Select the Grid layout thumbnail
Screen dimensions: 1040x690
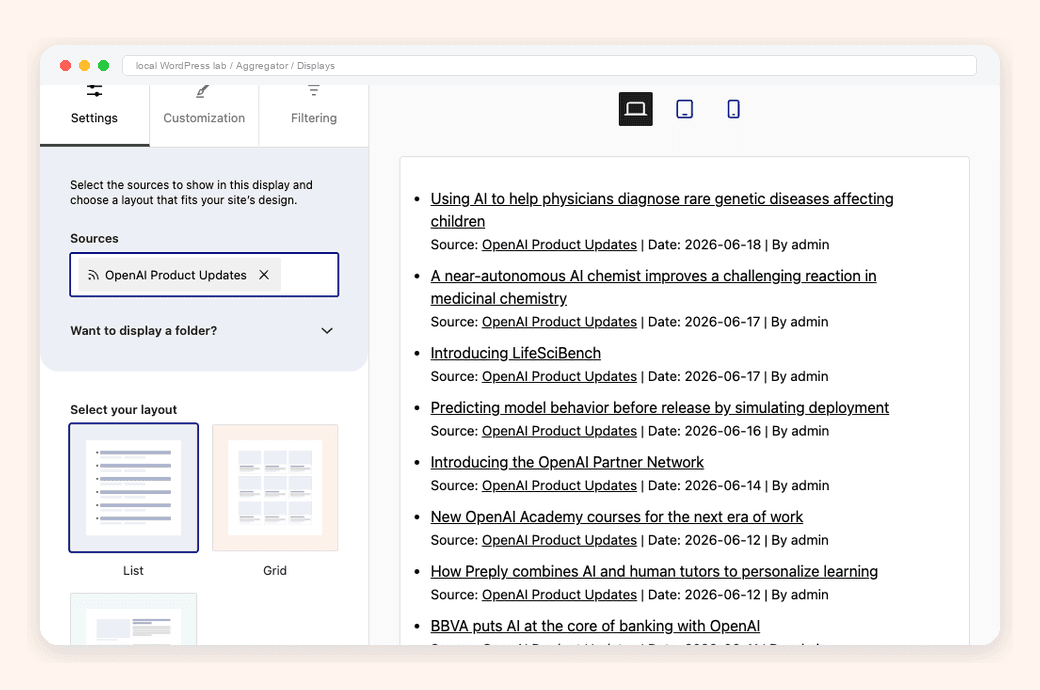(x=275, y=488)
